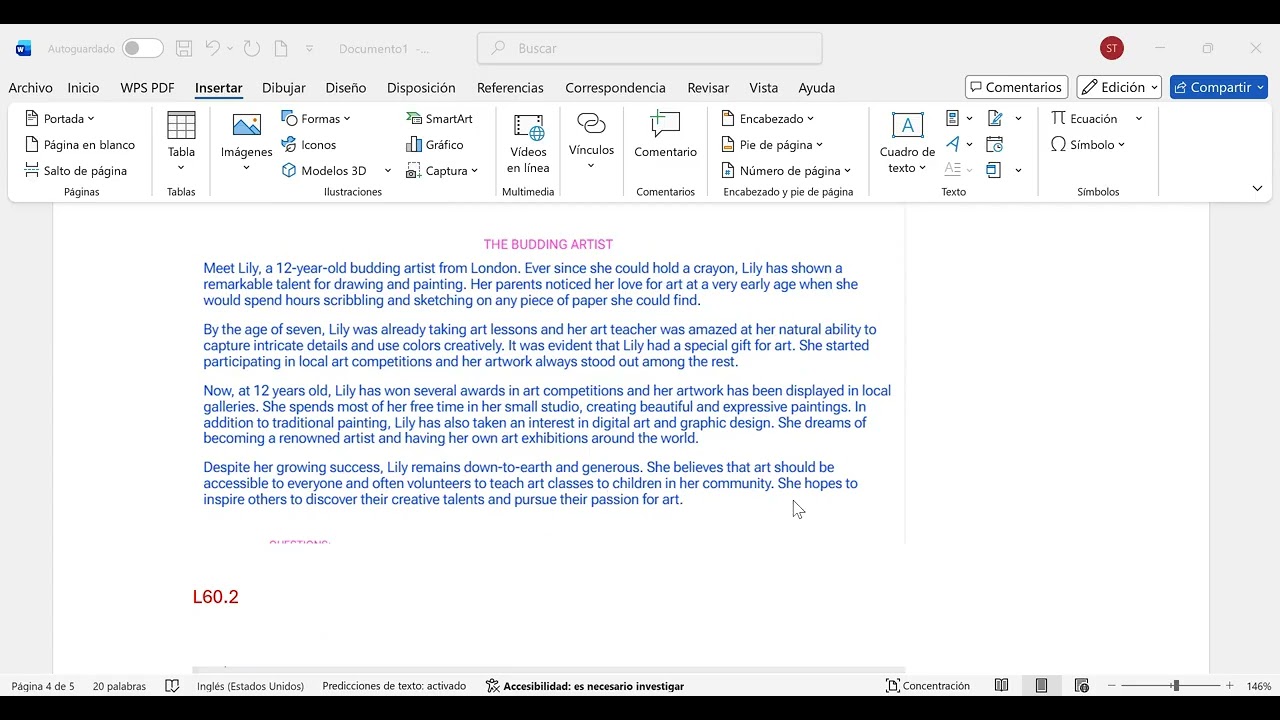The image size is (1280, 720).
Task: Zoom in with the plus button
Action: tap(1229, 686)
